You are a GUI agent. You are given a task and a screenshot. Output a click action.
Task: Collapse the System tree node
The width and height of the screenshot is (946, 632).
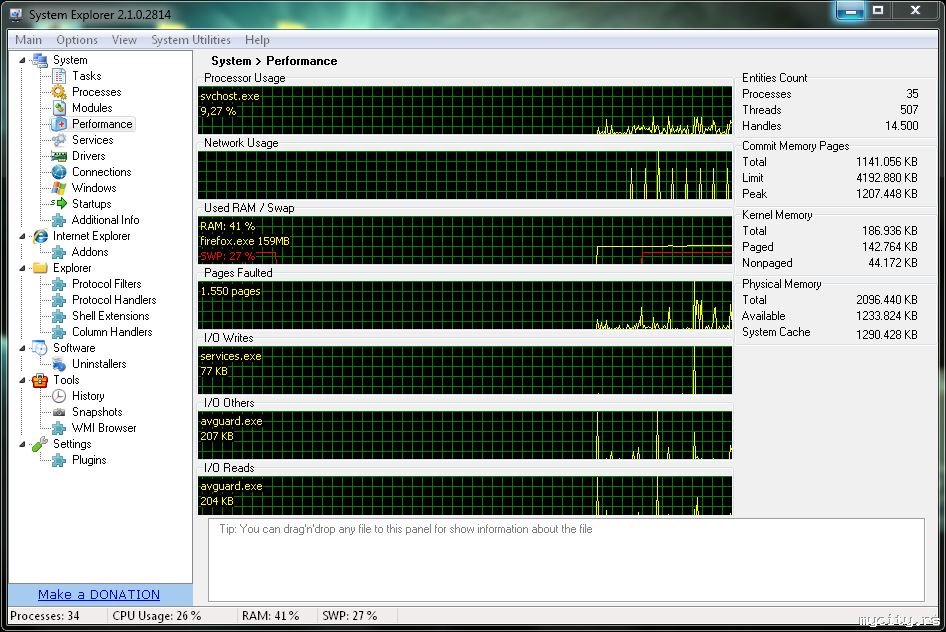pyautogui.click(x=22, y=60)
